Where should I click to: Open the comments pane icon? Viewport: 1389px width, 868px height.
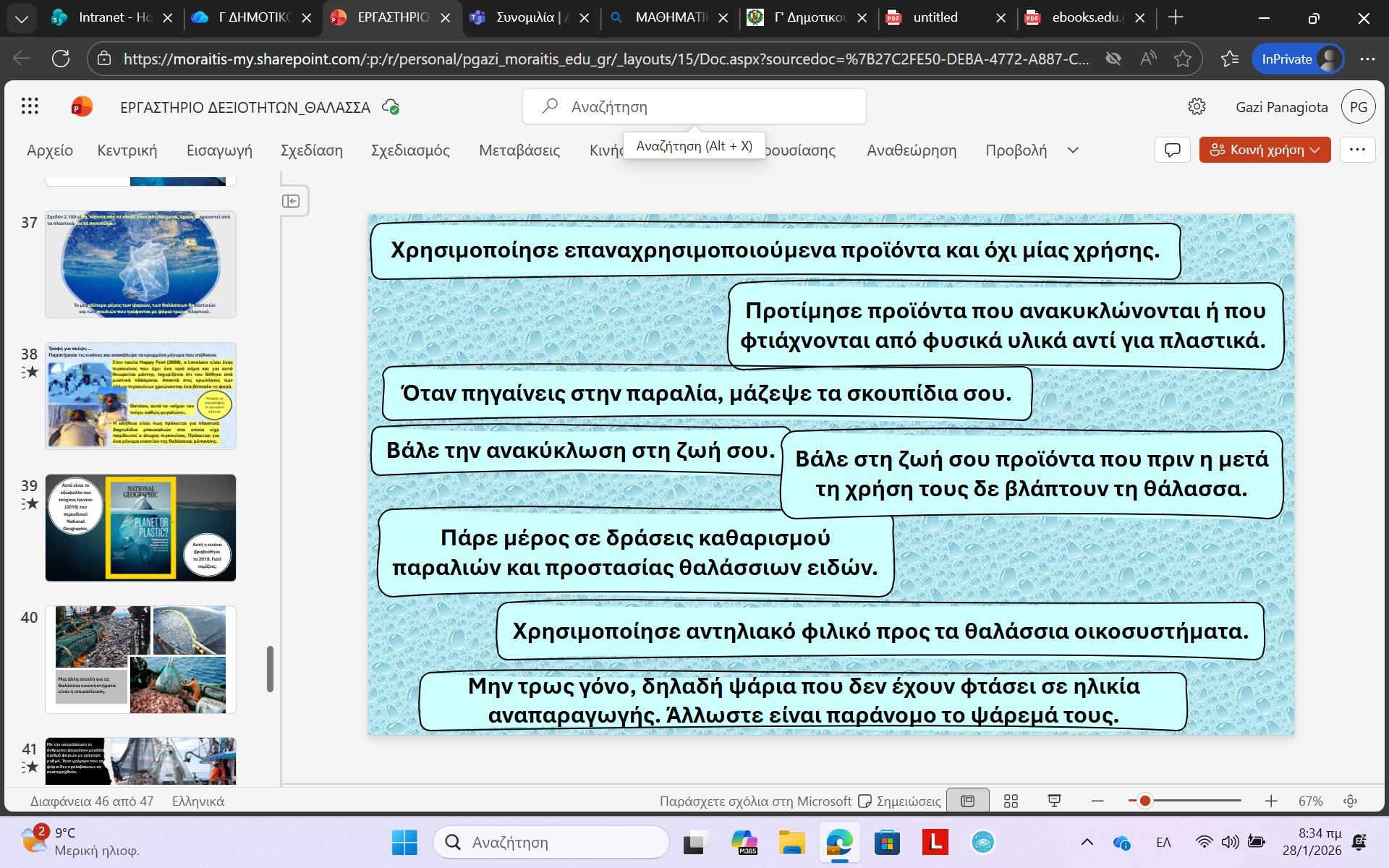1172,150
